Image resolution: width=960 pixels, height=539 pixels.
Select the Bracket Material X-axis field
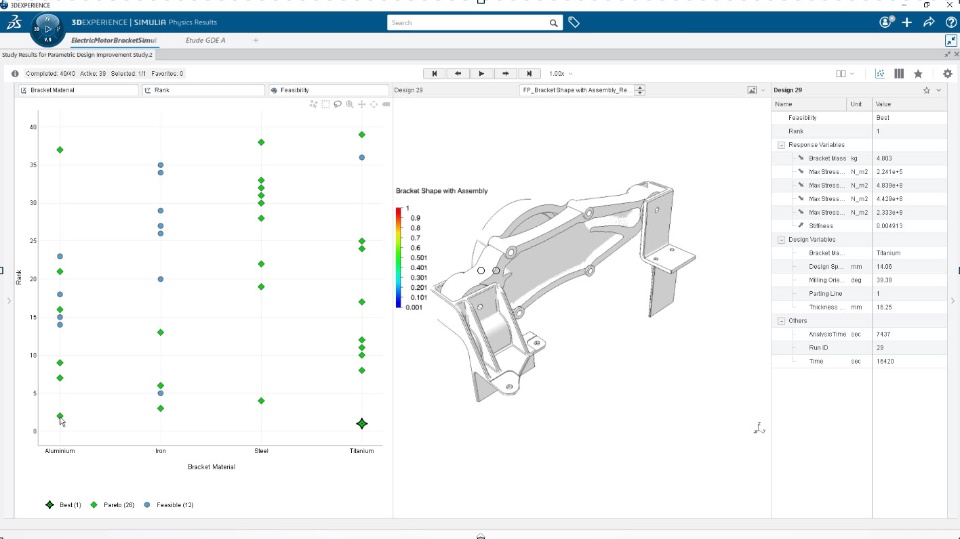[x=78, y=90]
